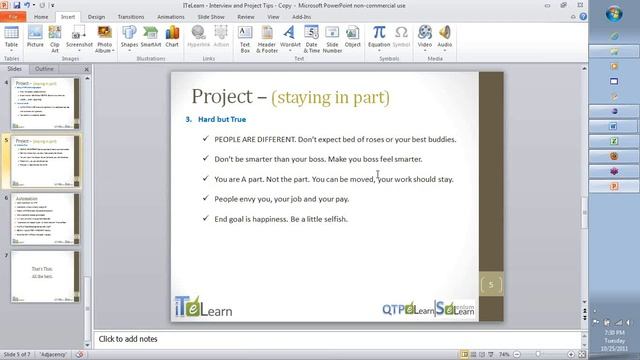Minimize the ribbon with the caret
Viewport: 640px width, 360px height.
(573, 17)
